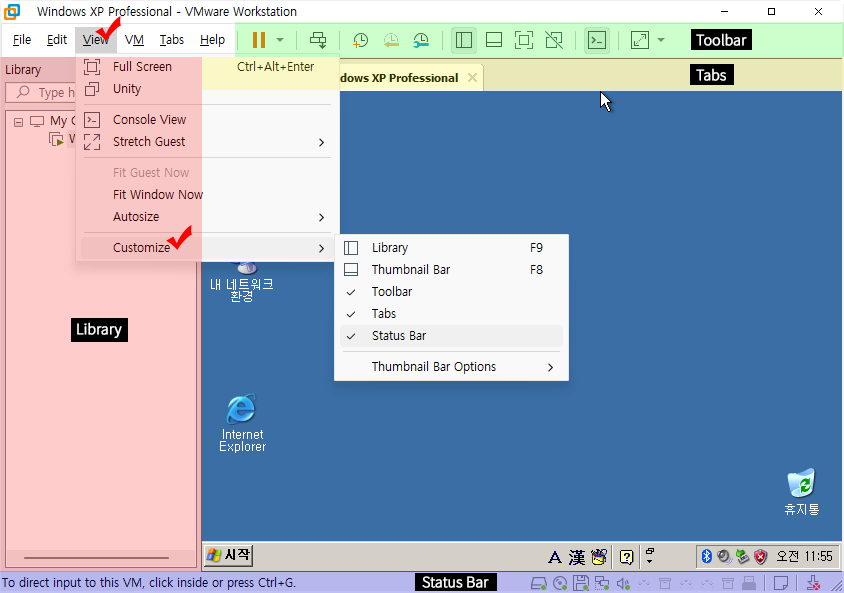Click the revert-to-snapshot toolbar icon
Image resolution: width=844 pixels, height=593 pixels.
tap(391, 40)
